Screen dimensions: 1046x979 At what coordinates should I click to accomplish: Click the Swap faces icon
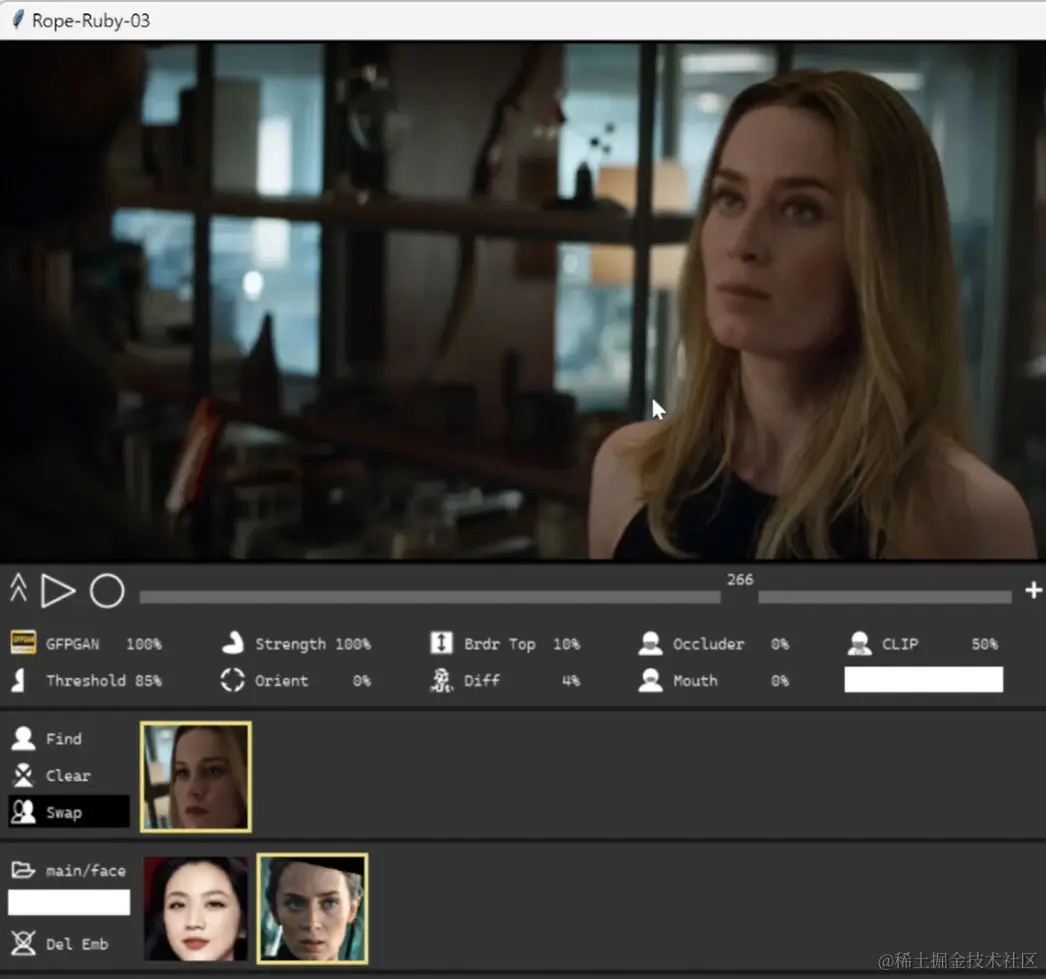23,812
